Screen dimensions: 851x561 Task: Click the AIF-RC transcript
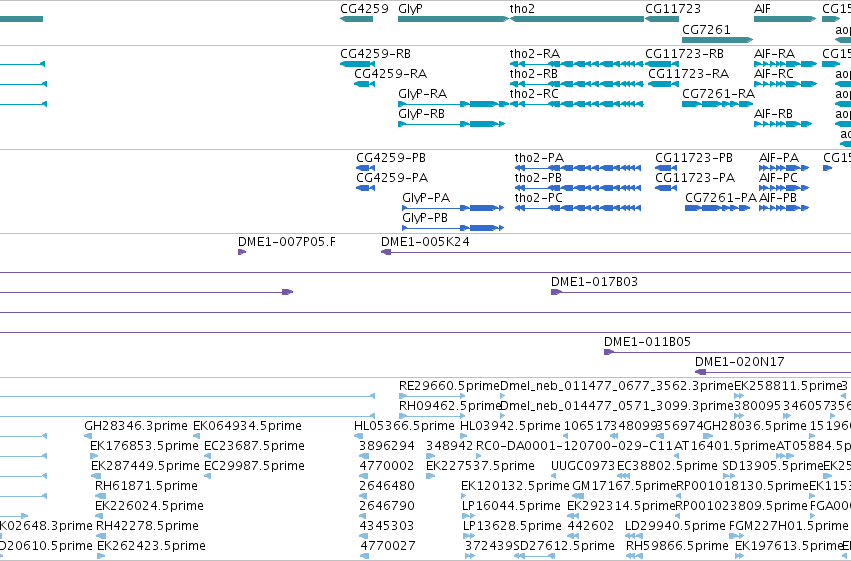785,84
